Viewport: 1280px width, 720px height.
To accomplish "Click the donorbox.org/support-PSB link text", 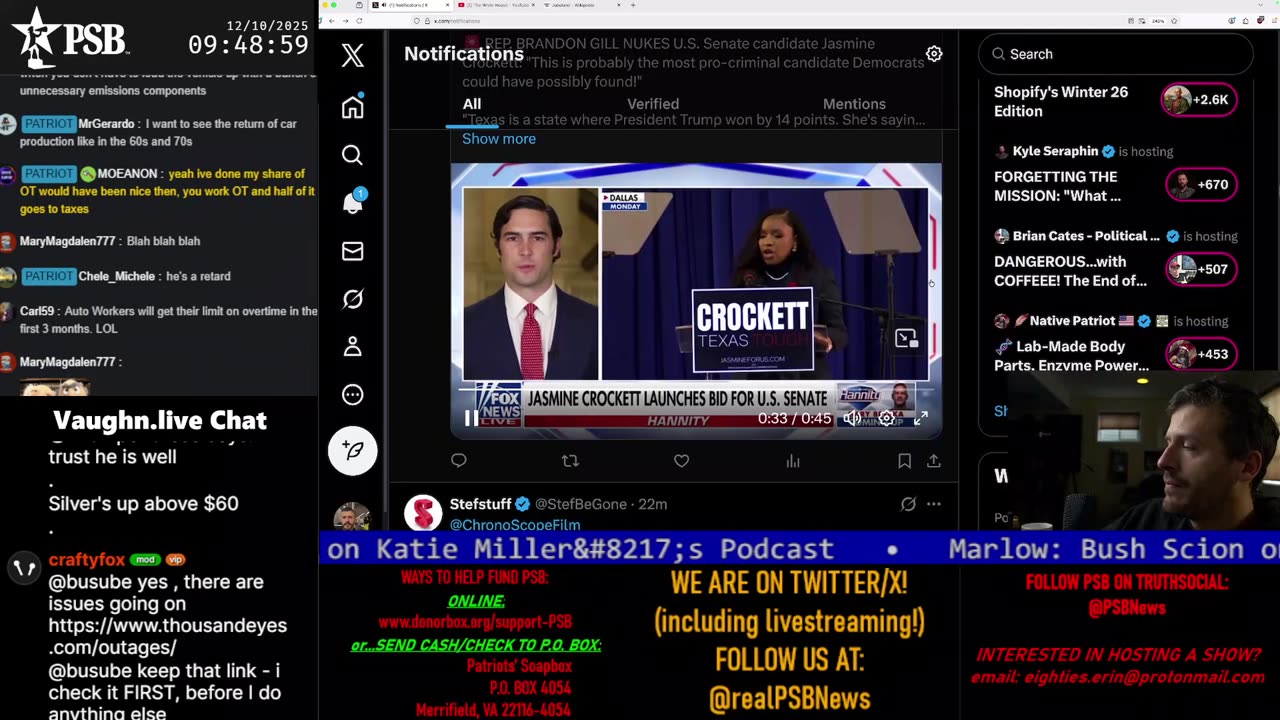I will pos(475,622).
